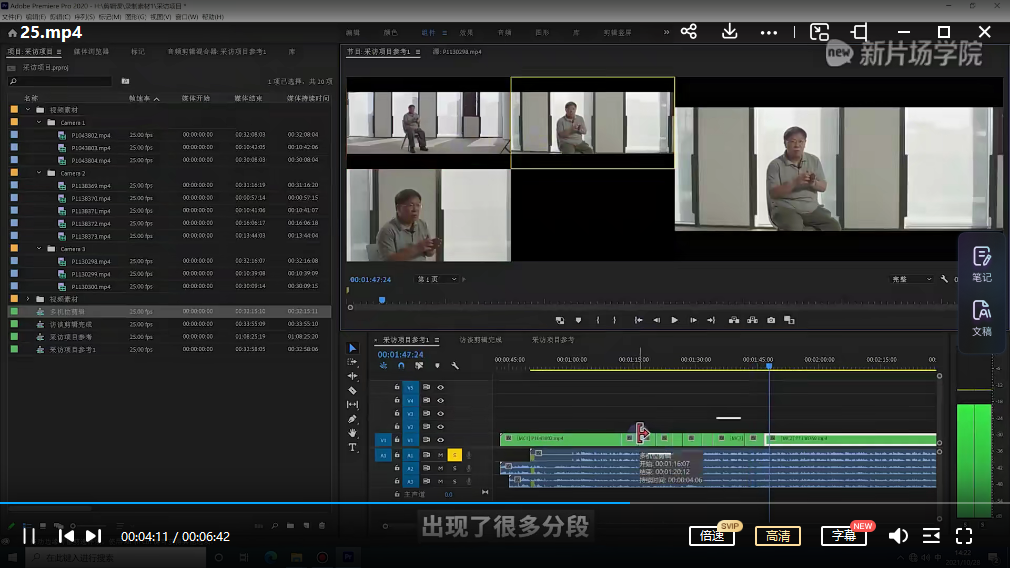This screenshot has height=568, width=1010.
Task: Toggle Linked Selection in timeline
Action: [x=419, y=366]
